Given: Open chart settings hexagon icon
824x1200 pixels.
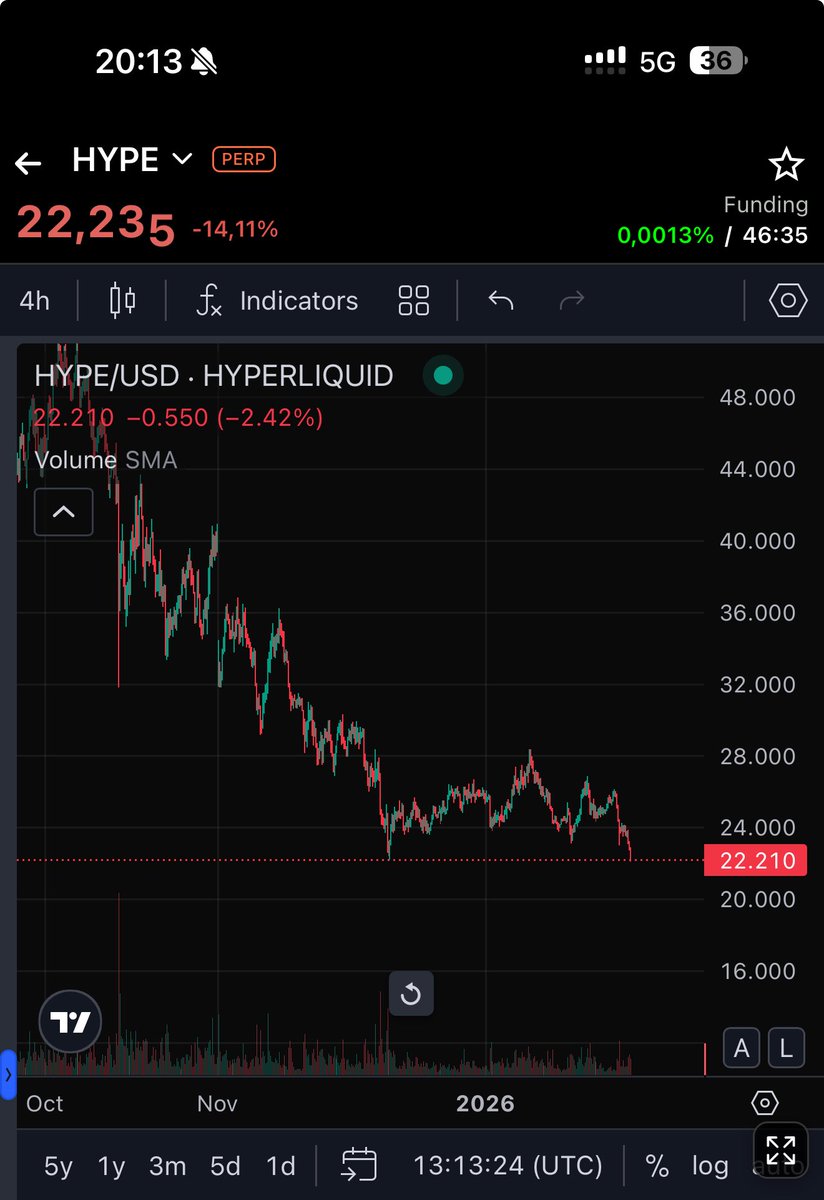Looking at the screenshot, I should point(787,300).
